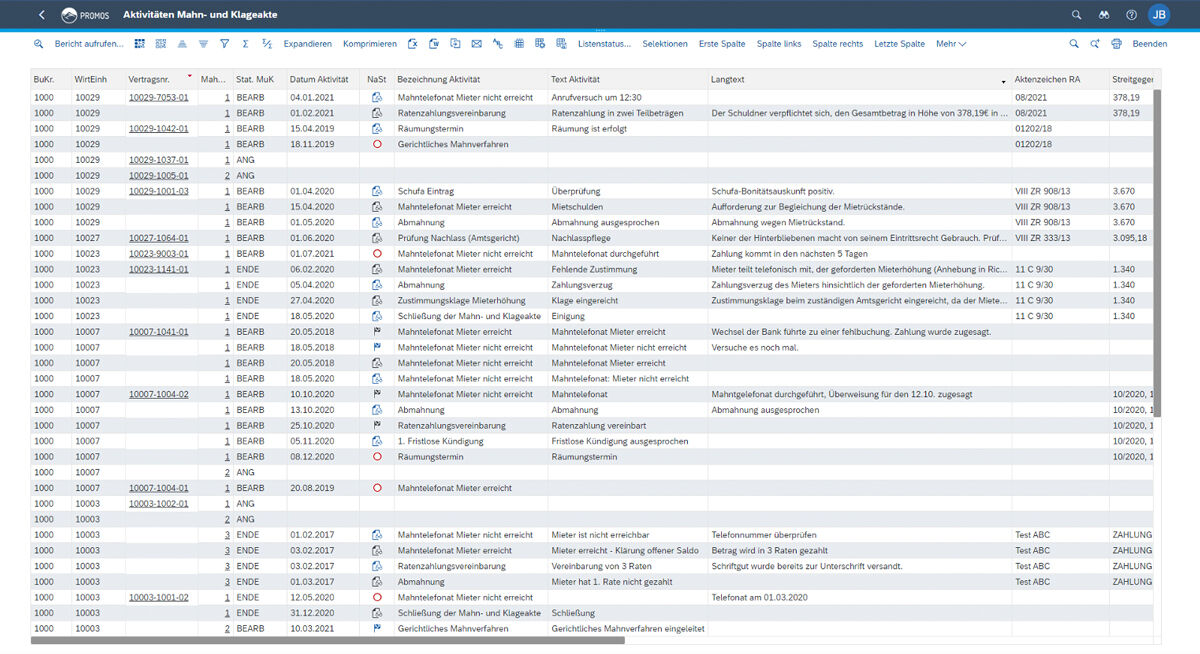
Task: Click the horizontal scrollbar at table bottom
Action: 328,640
